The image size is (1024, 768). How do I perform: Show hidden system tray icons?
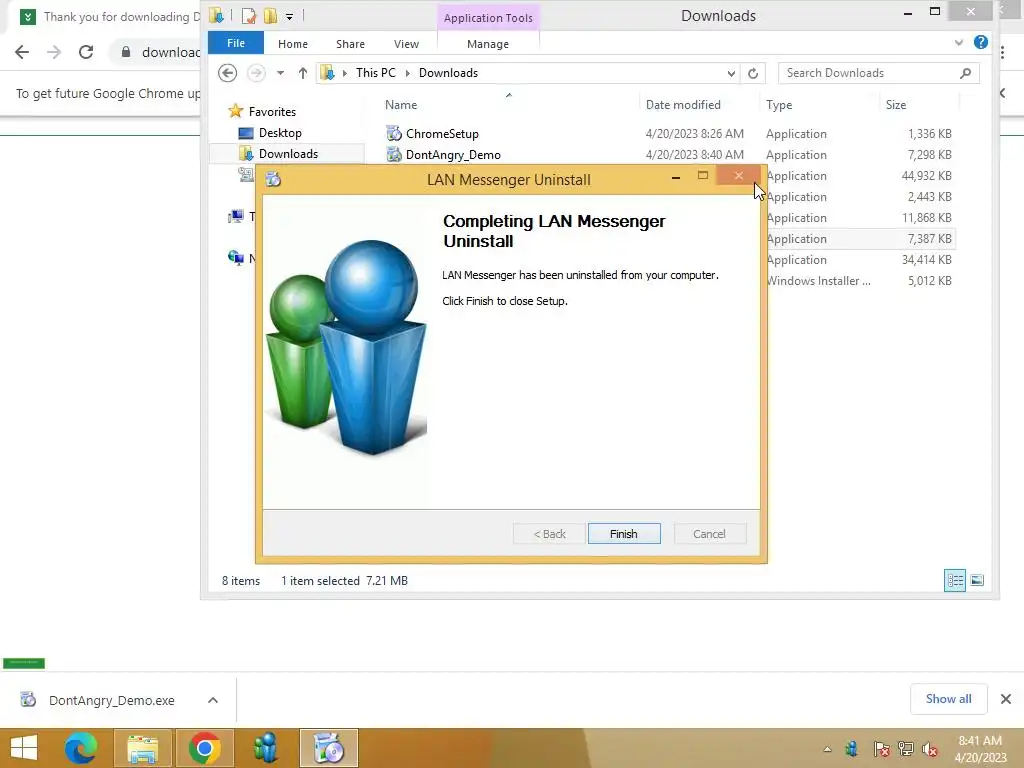point(827,749)
